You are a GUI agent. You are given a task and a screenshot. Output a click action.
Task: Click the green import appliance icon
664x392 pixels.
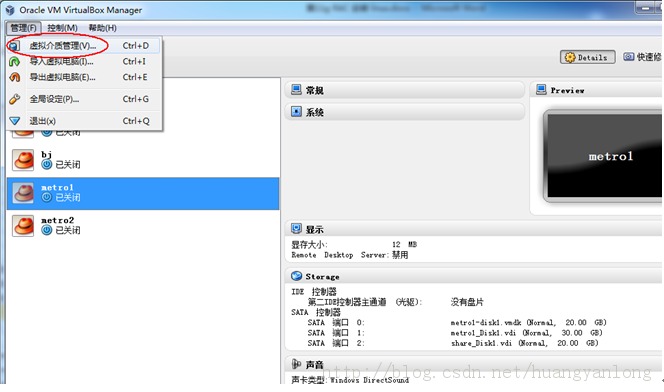point(14,62)
